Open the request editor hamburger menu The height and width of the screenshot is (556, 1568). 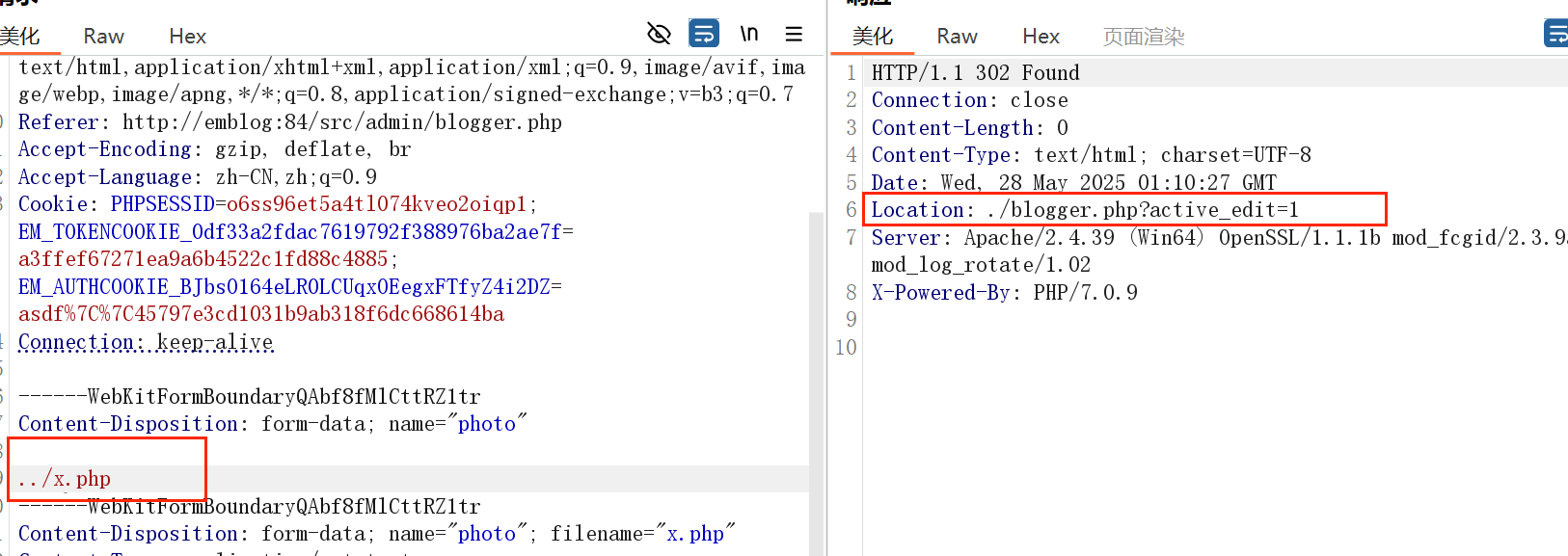coord(794,35)
